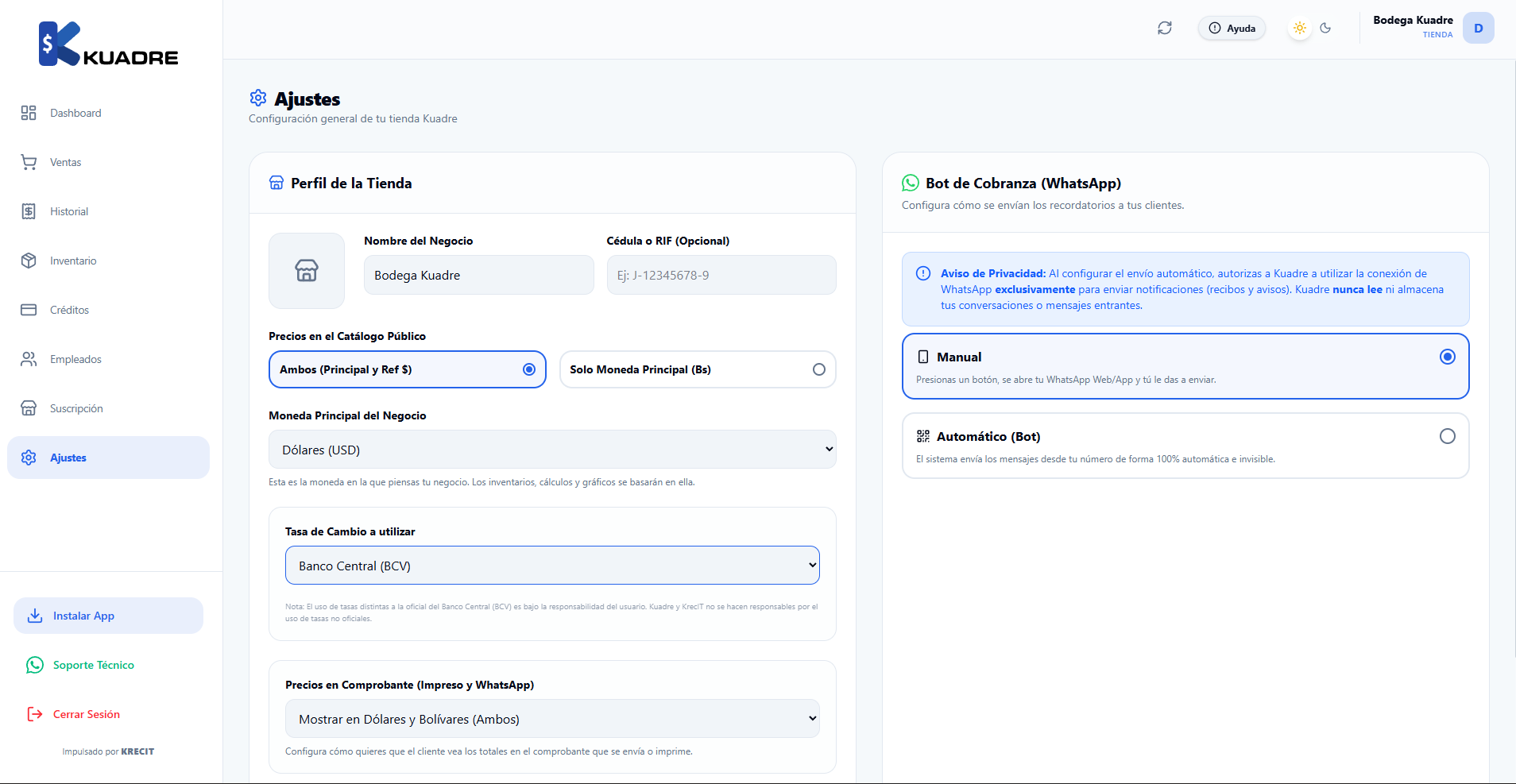The width and height of the screenshot is (1516, 784).
Task: Click the Ajustes label in sidebar
Action: [68, 458]
